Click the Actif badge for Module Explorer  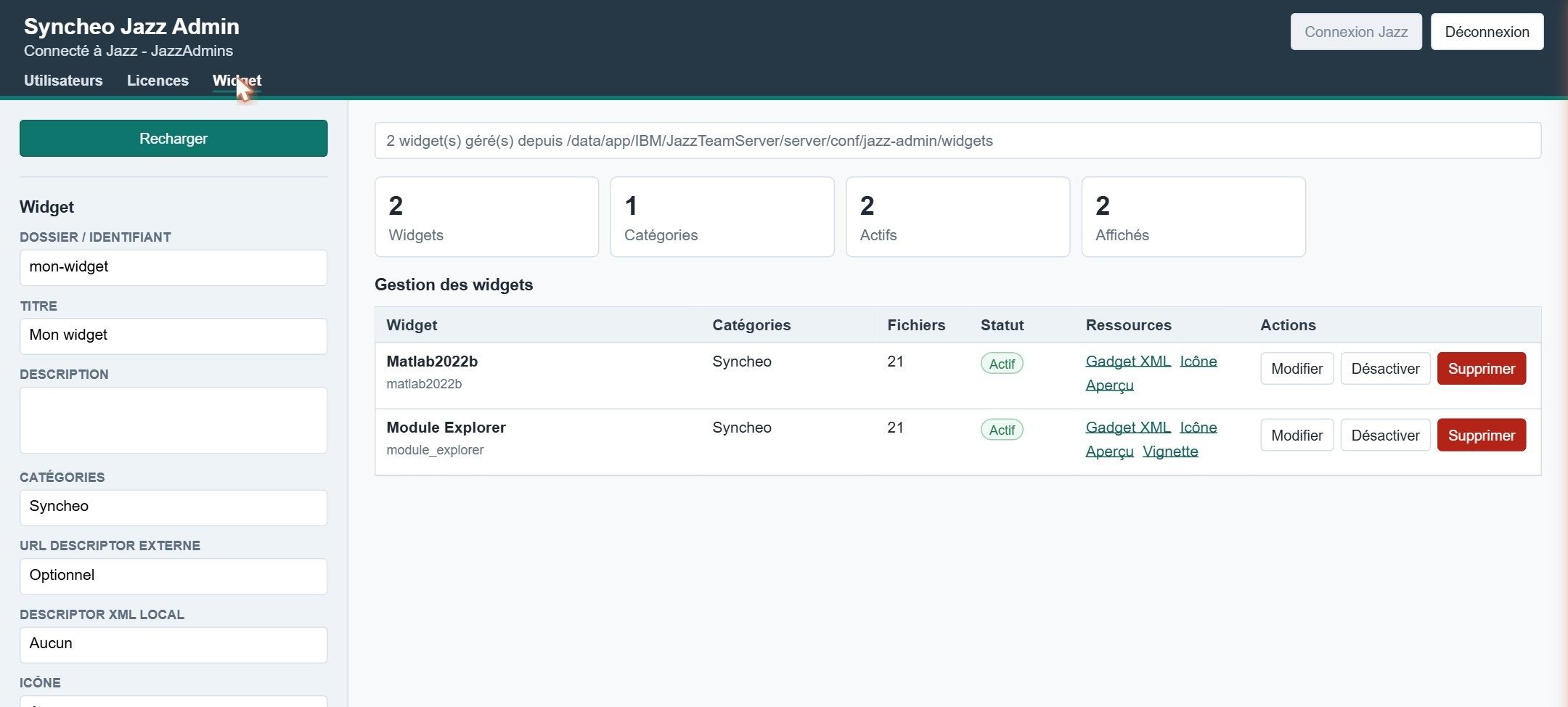1002,430
